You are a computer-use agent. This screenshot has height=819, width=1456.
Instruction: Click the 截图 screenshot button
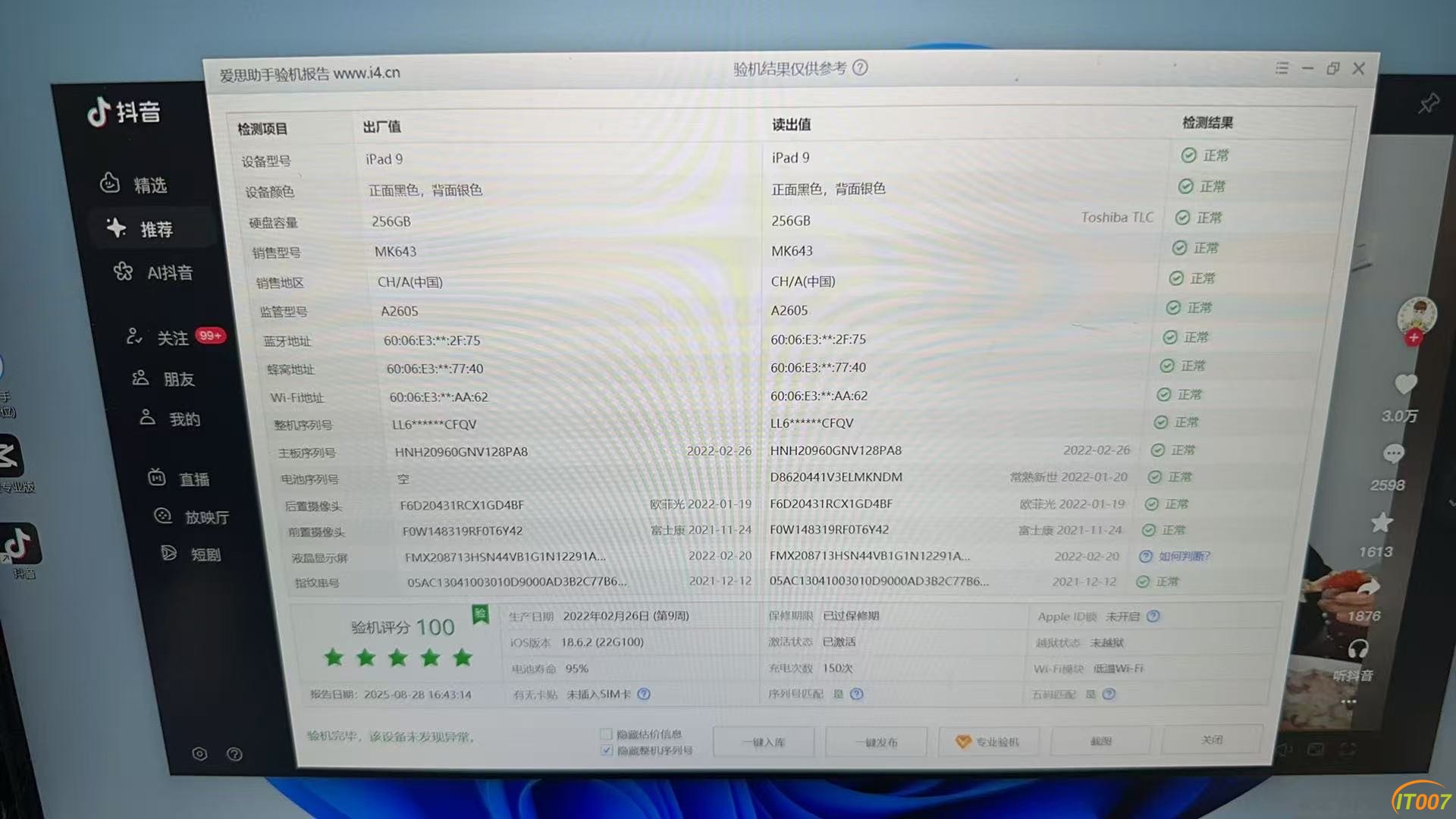click(1100, 741)
